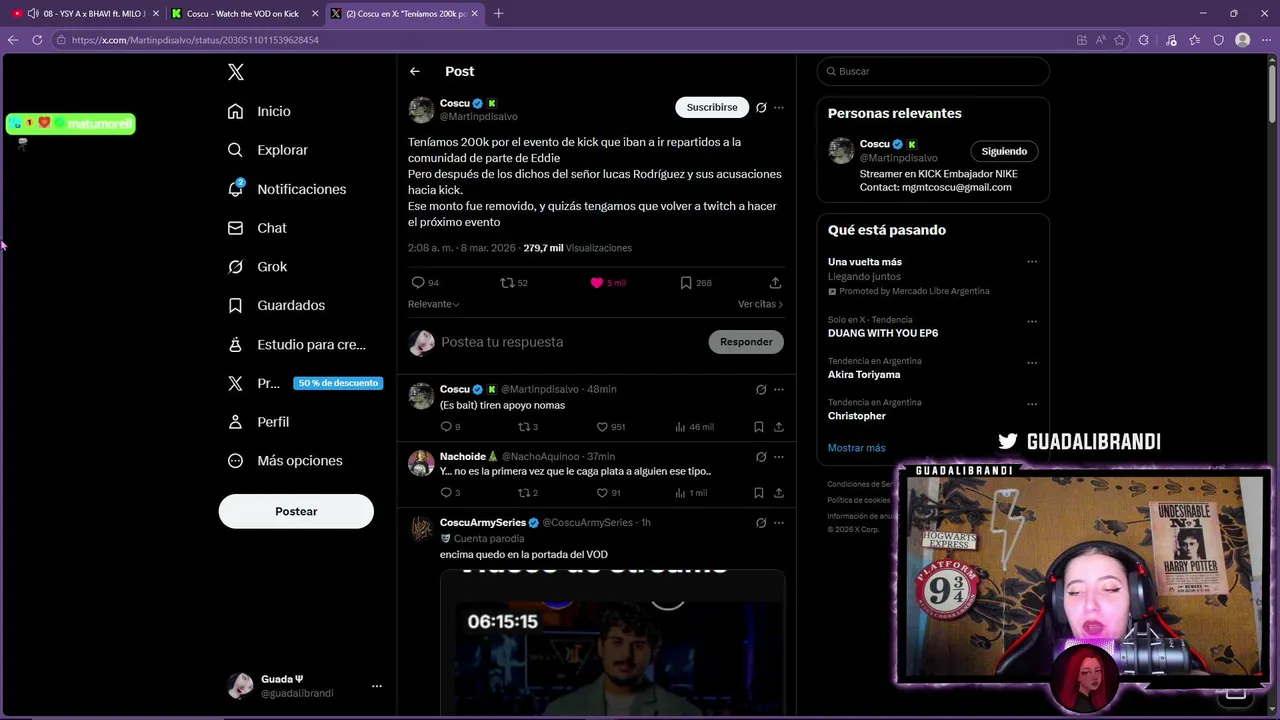Open options for Una vuelta más trend

coord(1032,262)
